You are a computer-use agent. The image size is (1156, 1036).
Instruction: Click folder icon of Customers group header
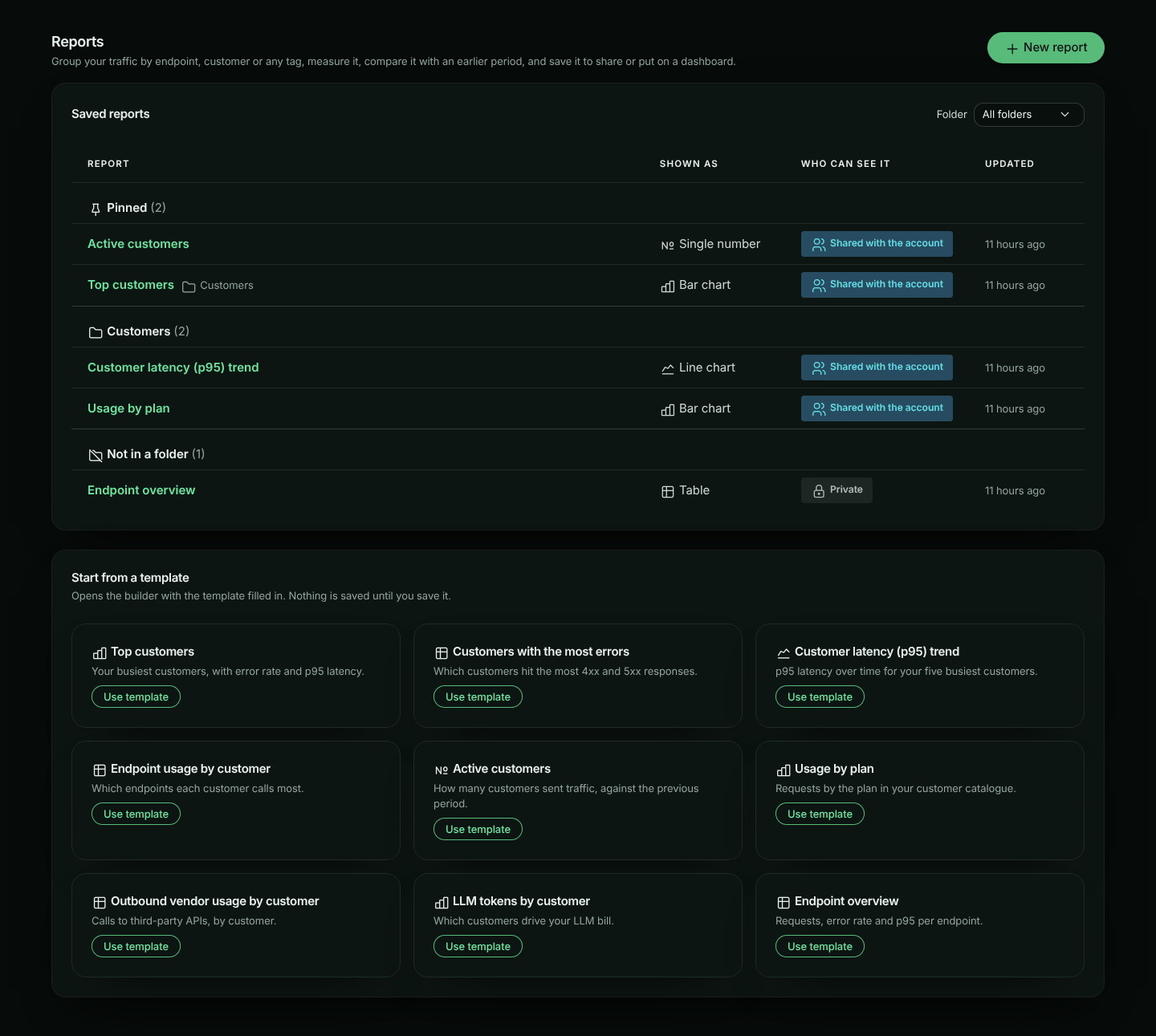point(96,332)
